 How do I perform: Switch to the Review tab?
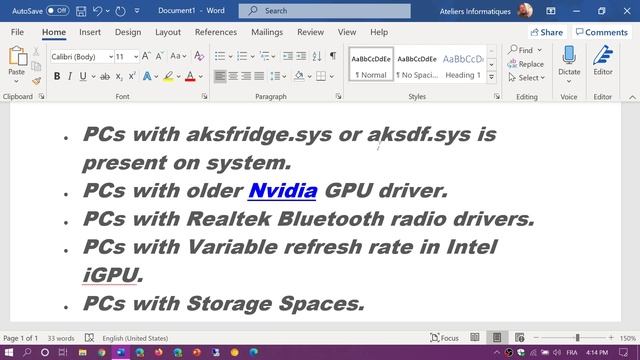310,32
